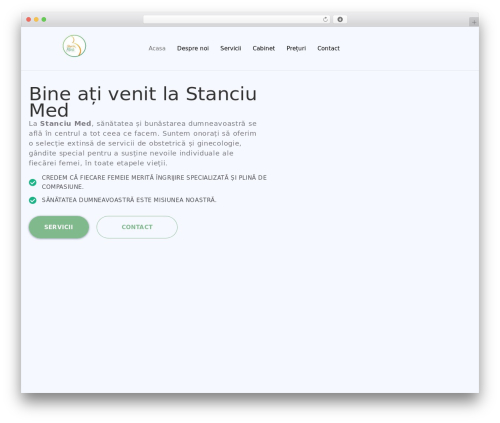Click text 'SĂNĂTATEA DUMNEAVOASTRĂ ESTE MISIUNEA NOASTRĂ.'

click(129, 200)
